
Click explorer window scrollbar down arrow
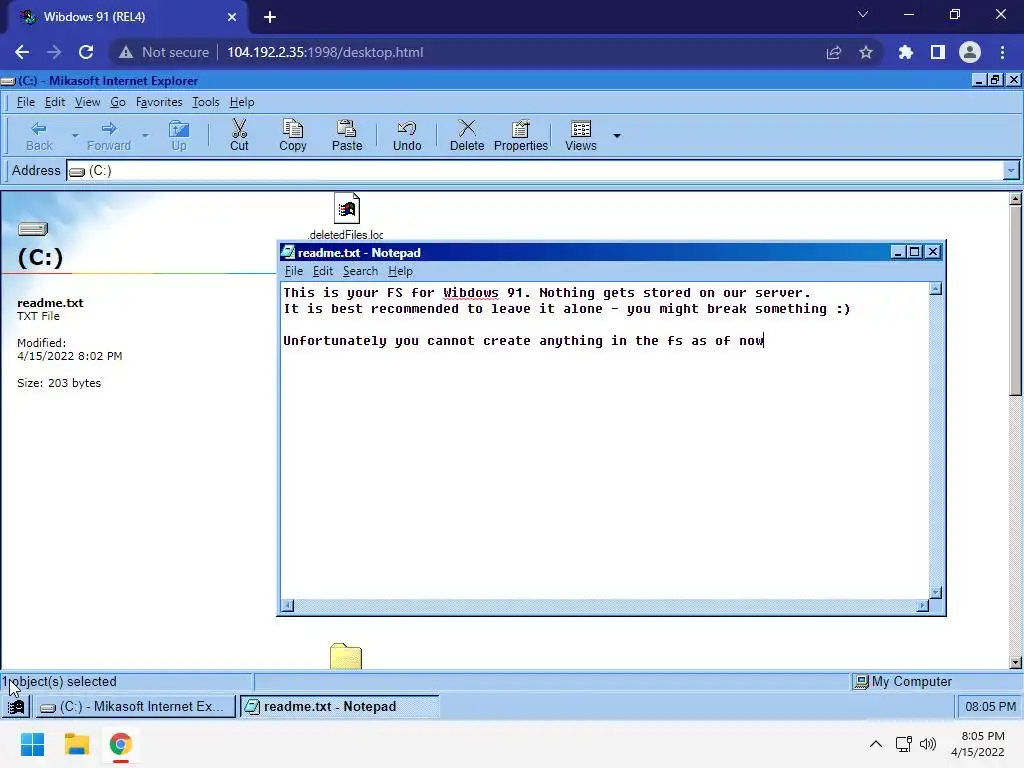pyautogui.click(x=1015, y=662)
